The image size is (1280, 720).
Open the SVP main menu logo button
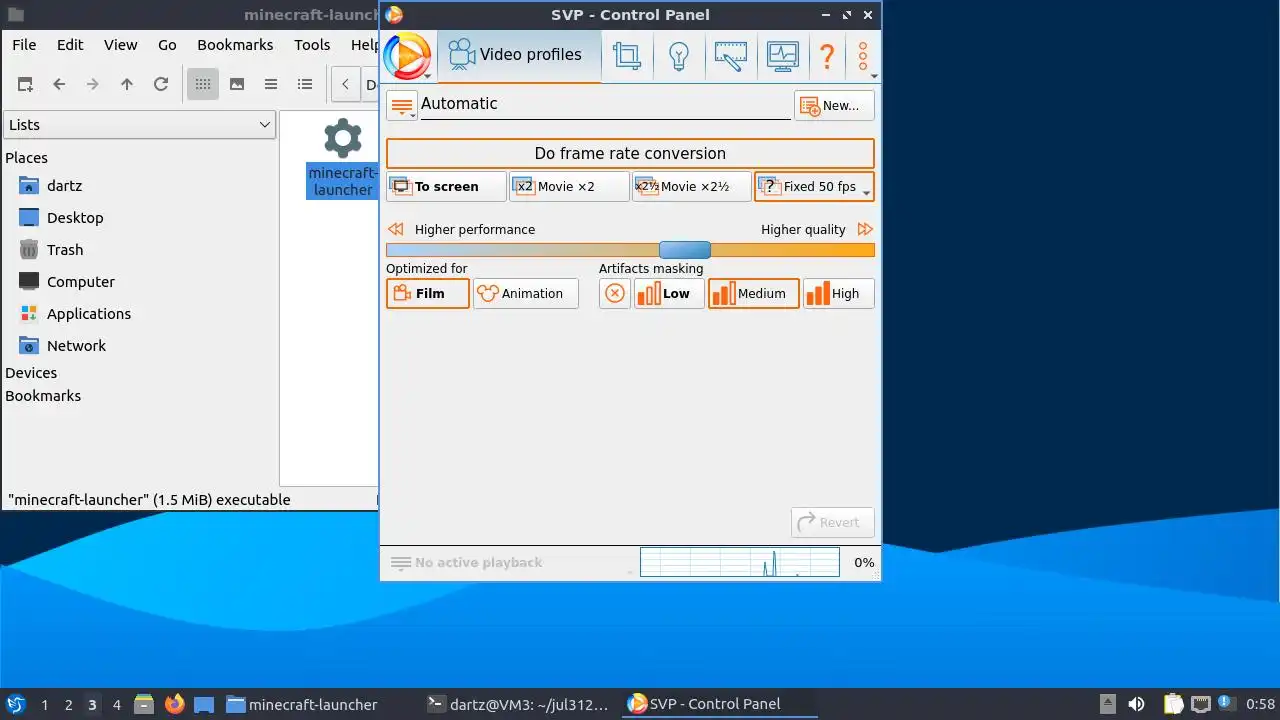point(407,56)
